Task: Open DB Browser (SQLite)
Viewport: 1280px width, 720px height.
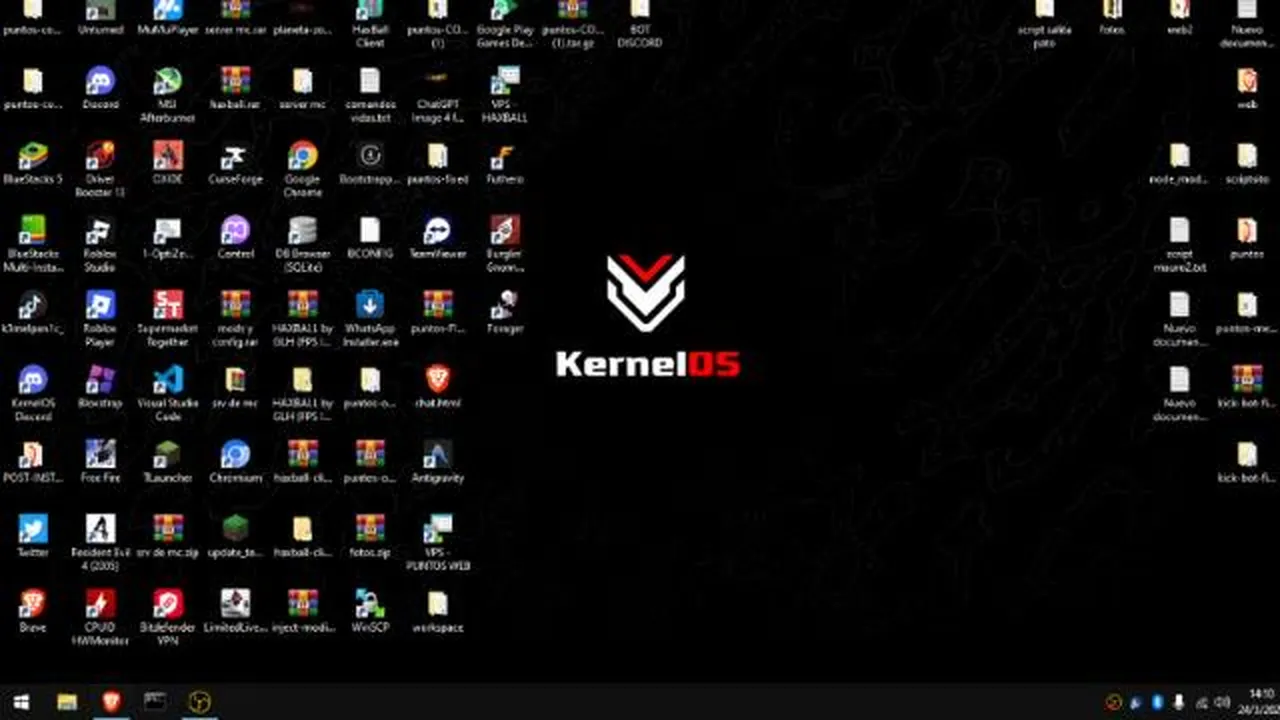Action: [302, 244]
